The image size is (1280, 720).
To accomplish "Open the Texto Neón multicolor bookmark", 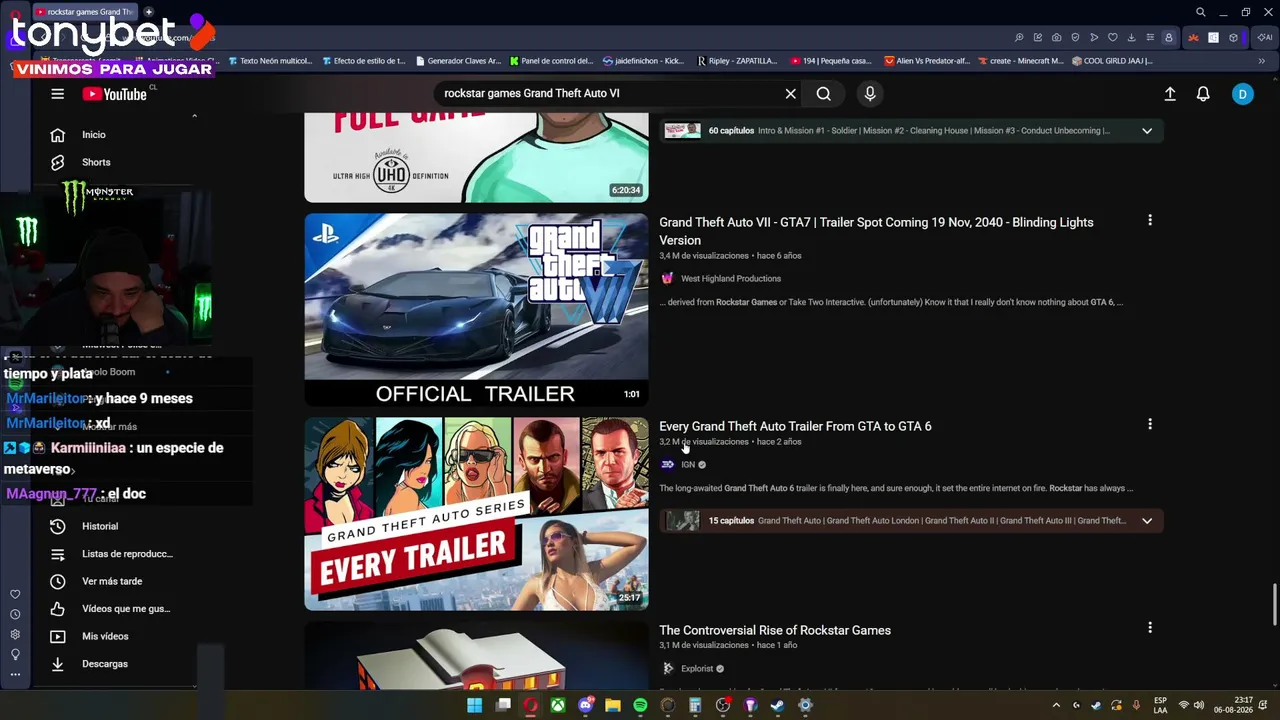I will coord(270,61).
